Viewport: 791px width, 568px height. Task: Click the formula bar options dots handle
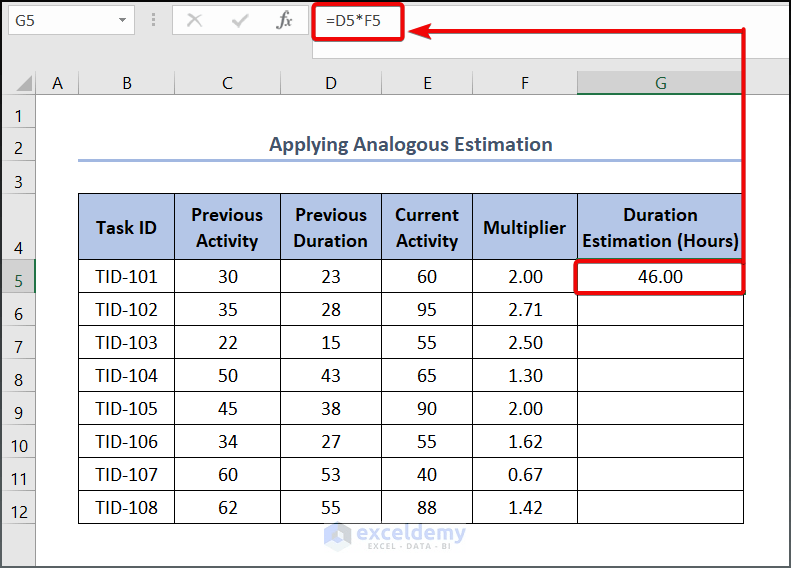pos(153,20)
